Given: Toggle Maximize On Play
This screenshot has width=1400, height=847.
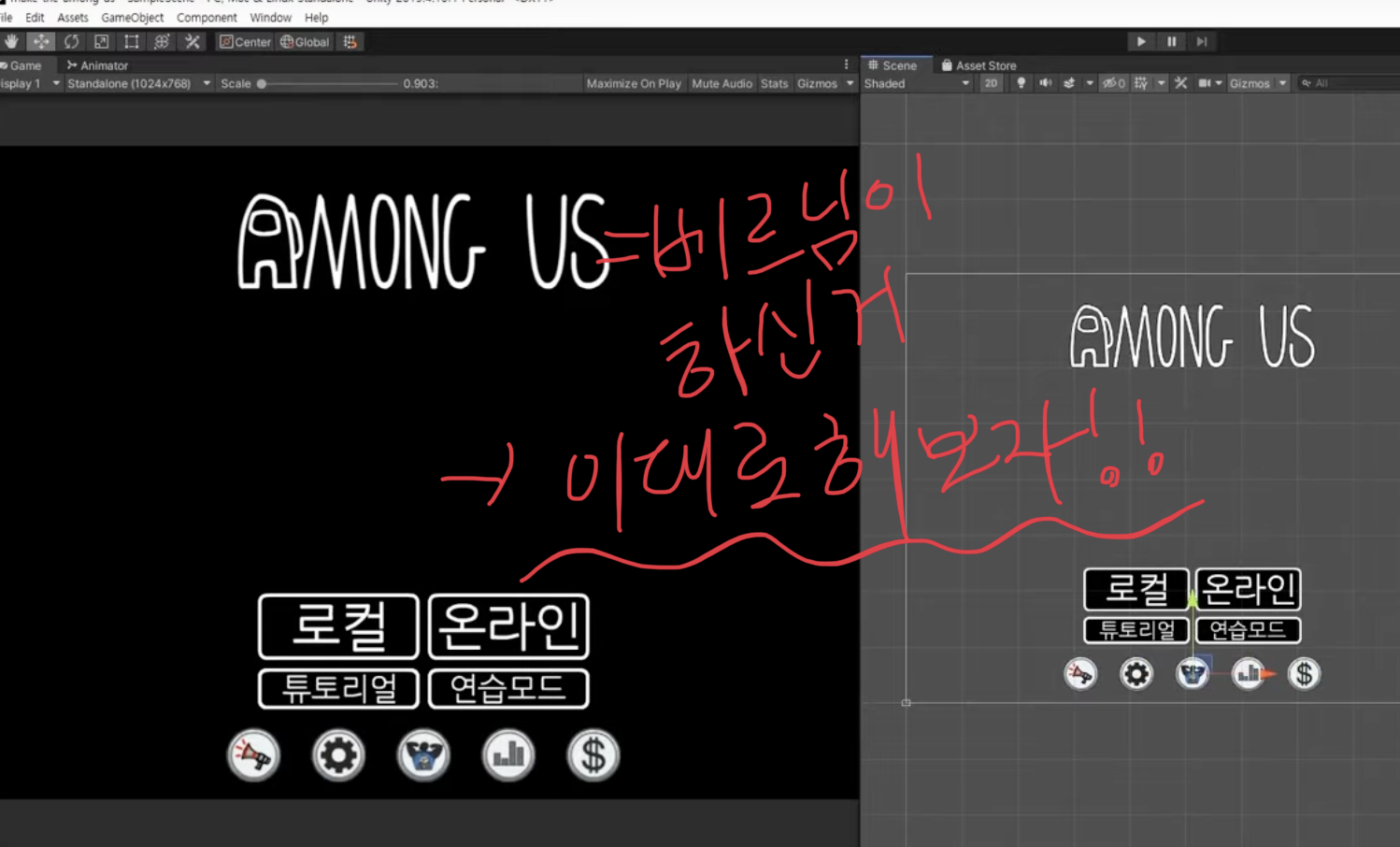Looking at the screenshot, I should click(634, 83).
